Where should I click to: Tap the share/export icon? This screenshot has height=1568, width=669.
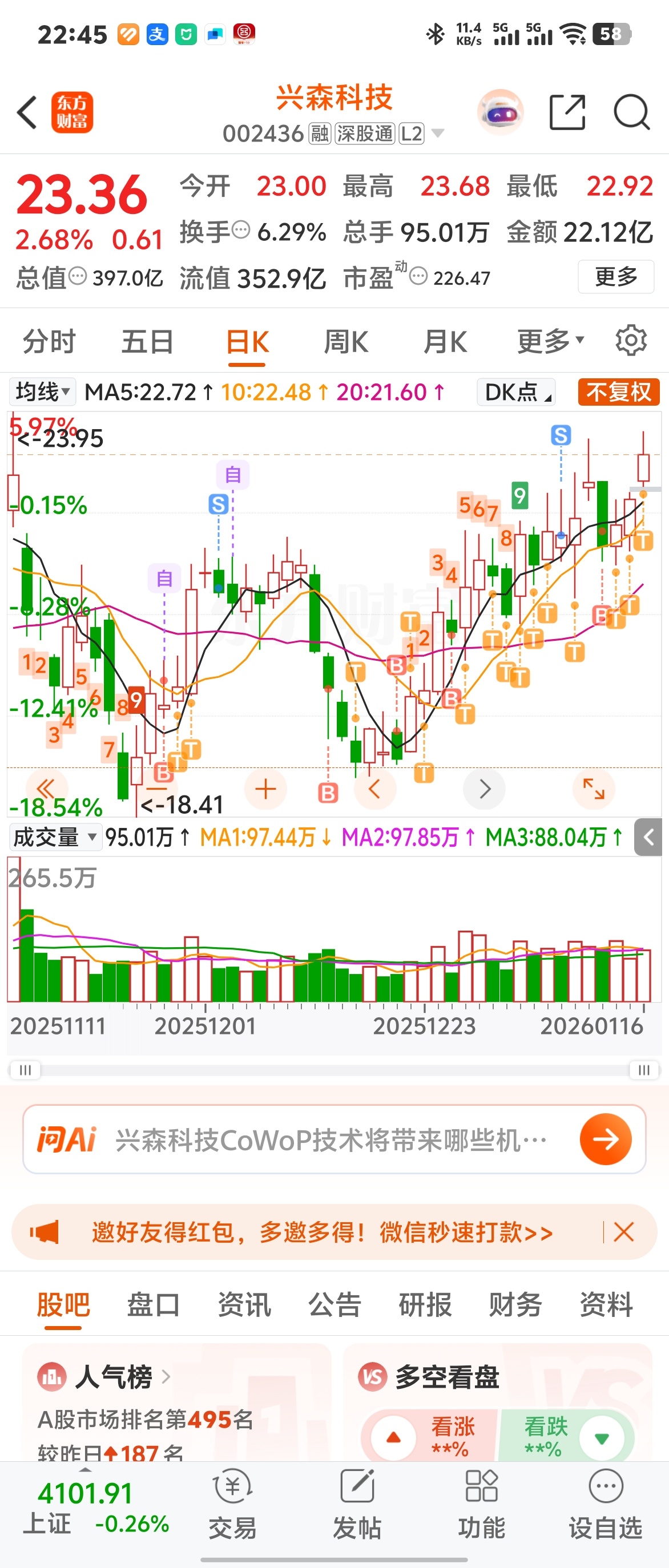pyautogui.click(x=567, y=112)
